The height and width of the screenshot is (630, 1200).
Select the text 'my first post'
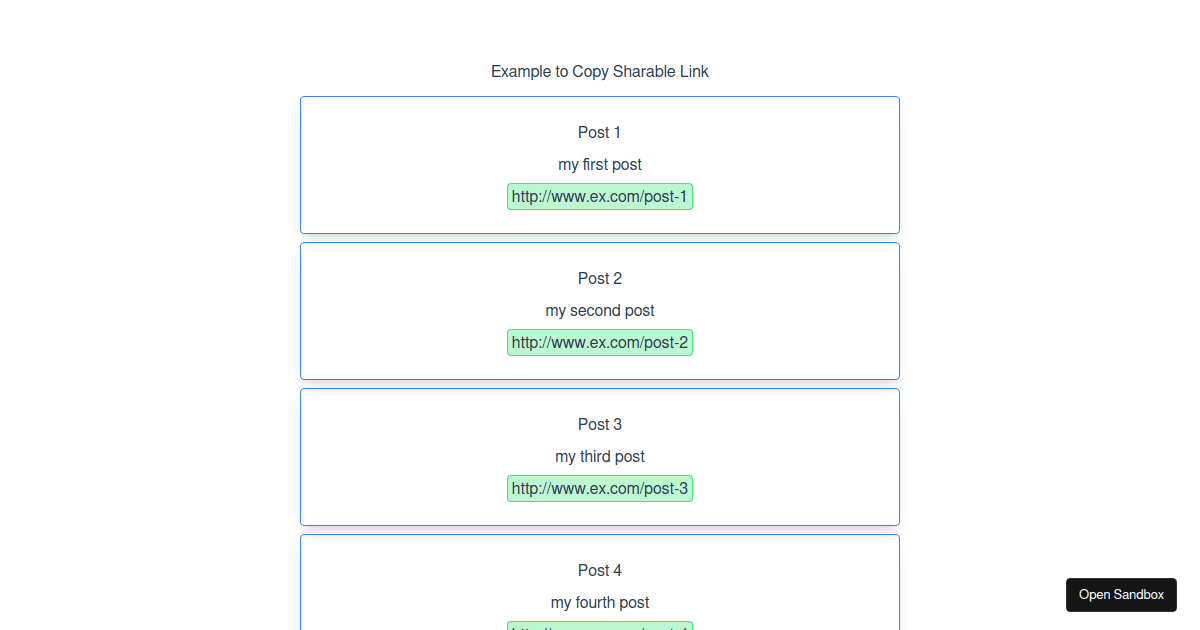(600, 164)
